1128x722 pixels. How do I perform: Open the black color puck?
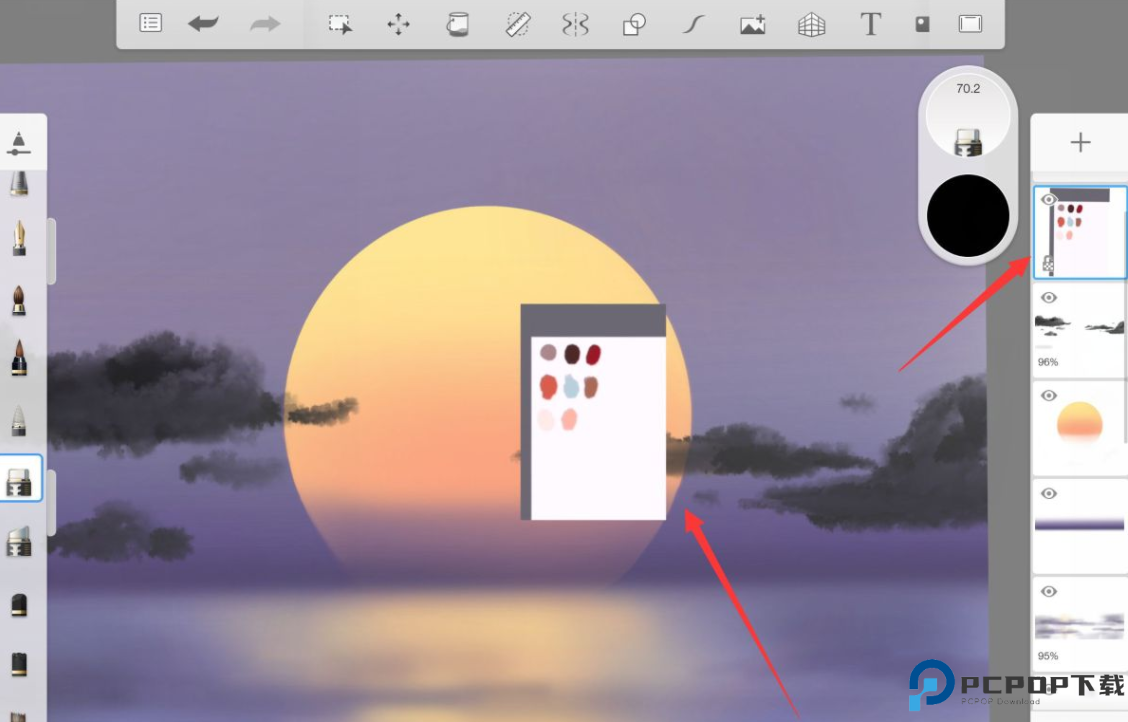pyautogui.click(x=967, y=215)
